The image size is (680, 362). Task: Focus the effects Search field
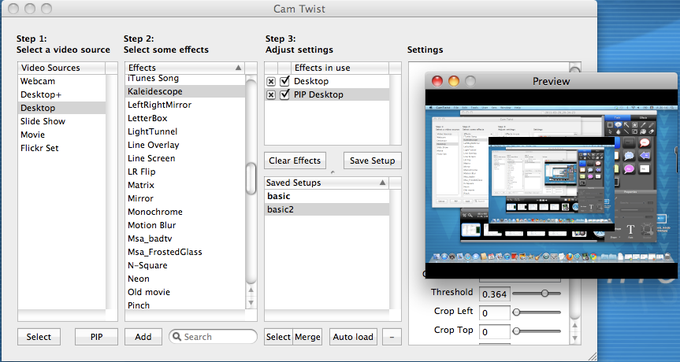(213, 337)
